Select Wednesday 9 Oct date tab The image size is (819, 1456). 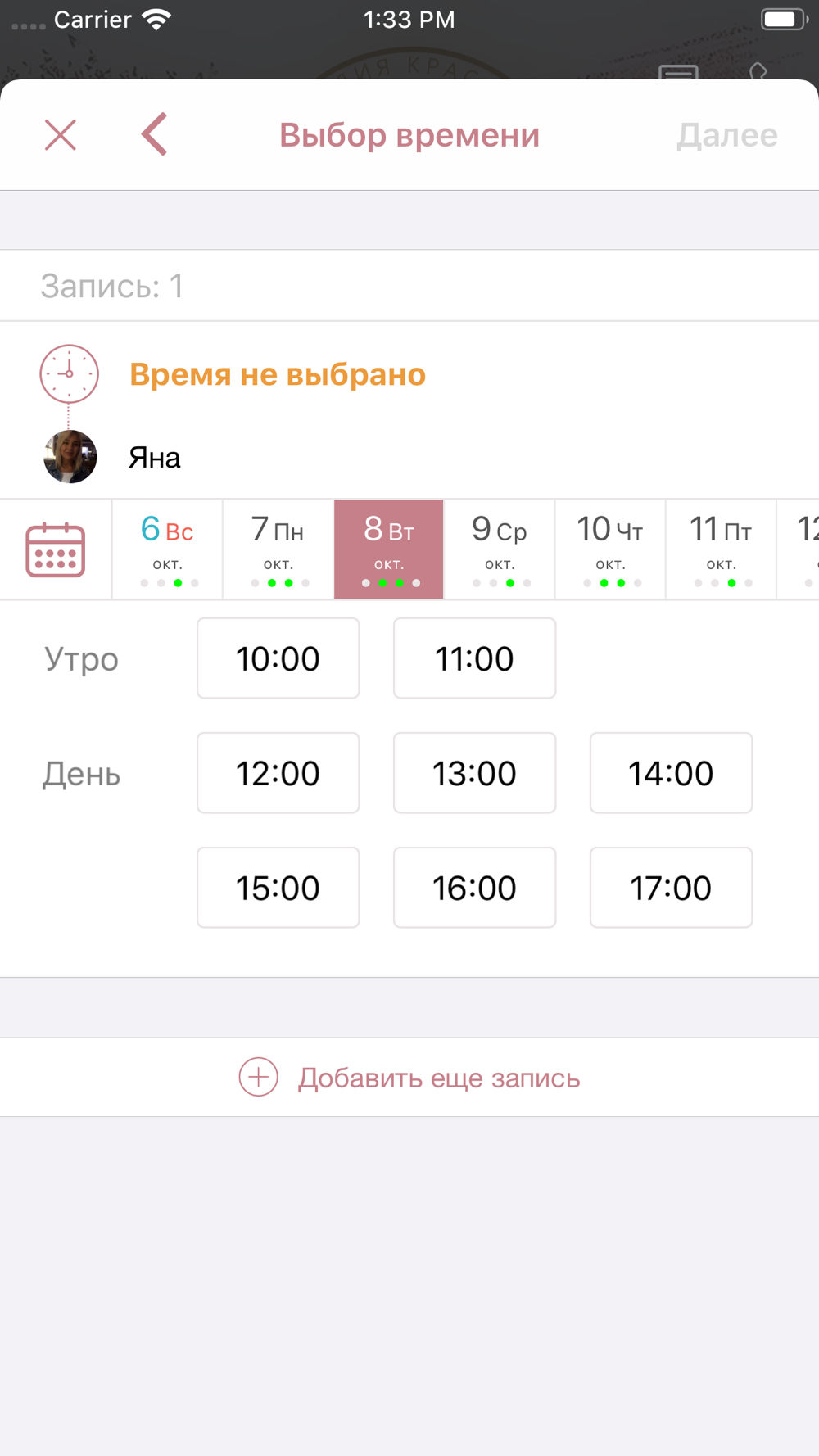pyautogui.click(x=500, y=549)
